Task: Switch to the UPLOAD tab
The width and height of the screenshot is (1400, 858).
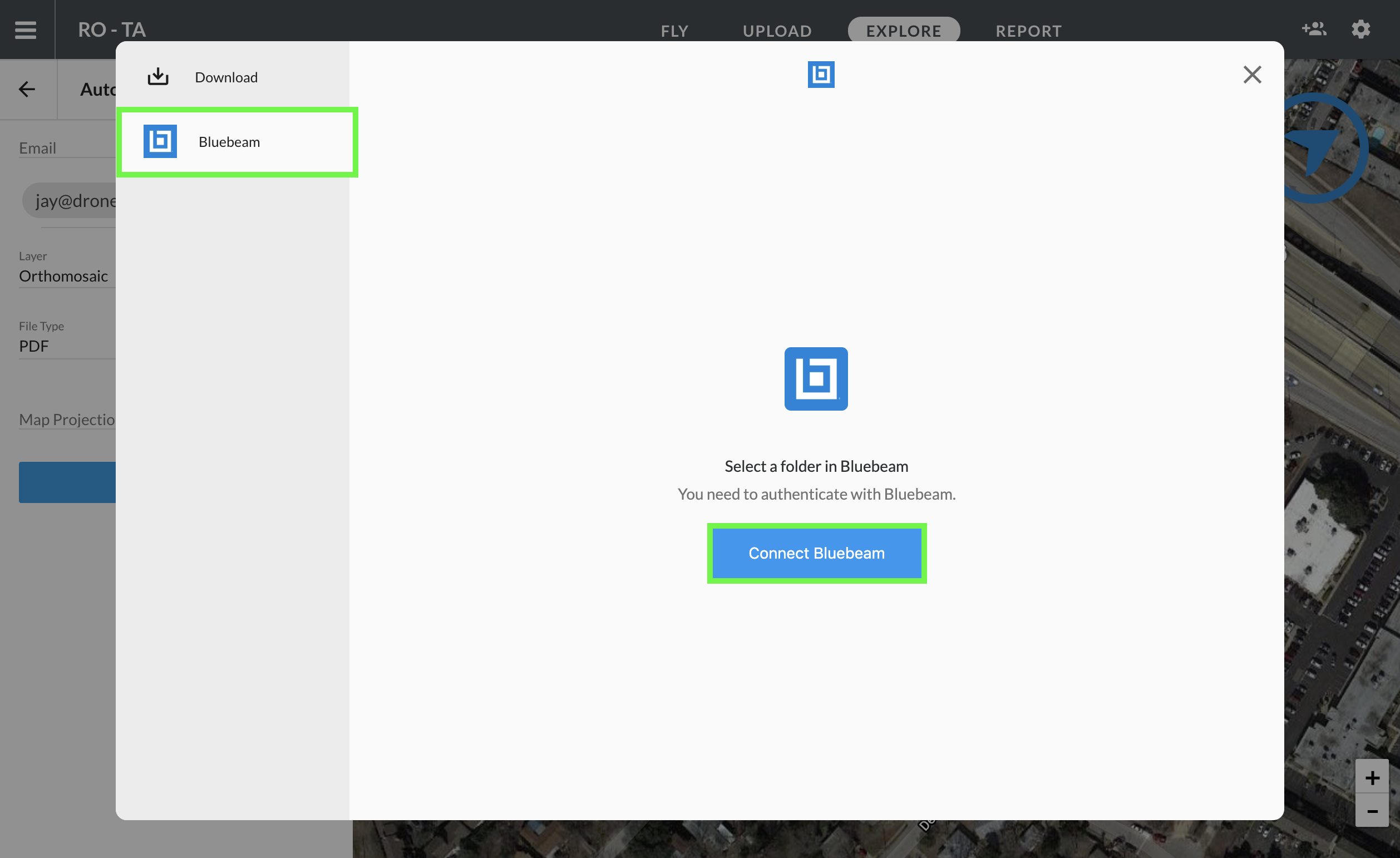Action: point(777,31)
